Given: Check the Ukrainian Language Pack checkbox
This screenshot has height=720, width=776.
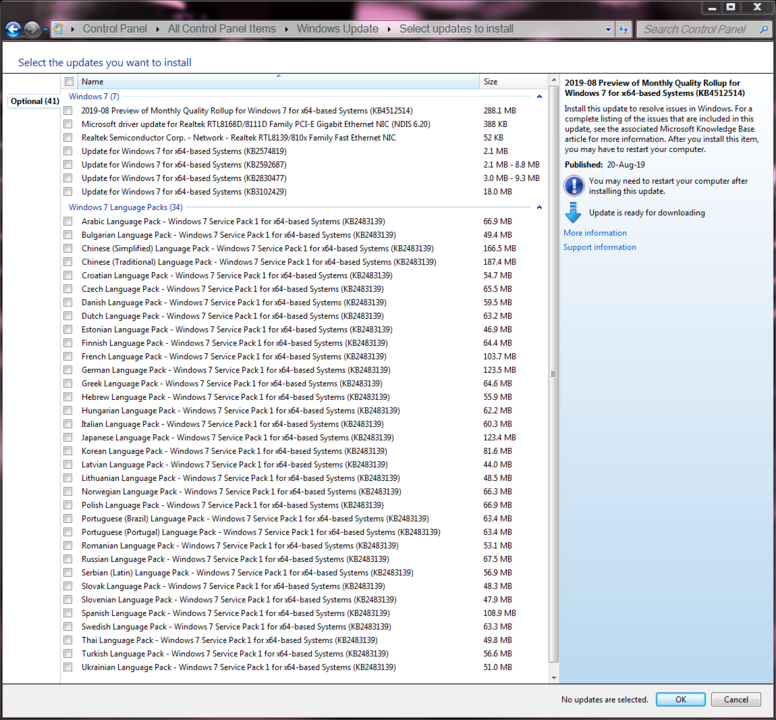Looking at the screenshot, I should [68, 667].
